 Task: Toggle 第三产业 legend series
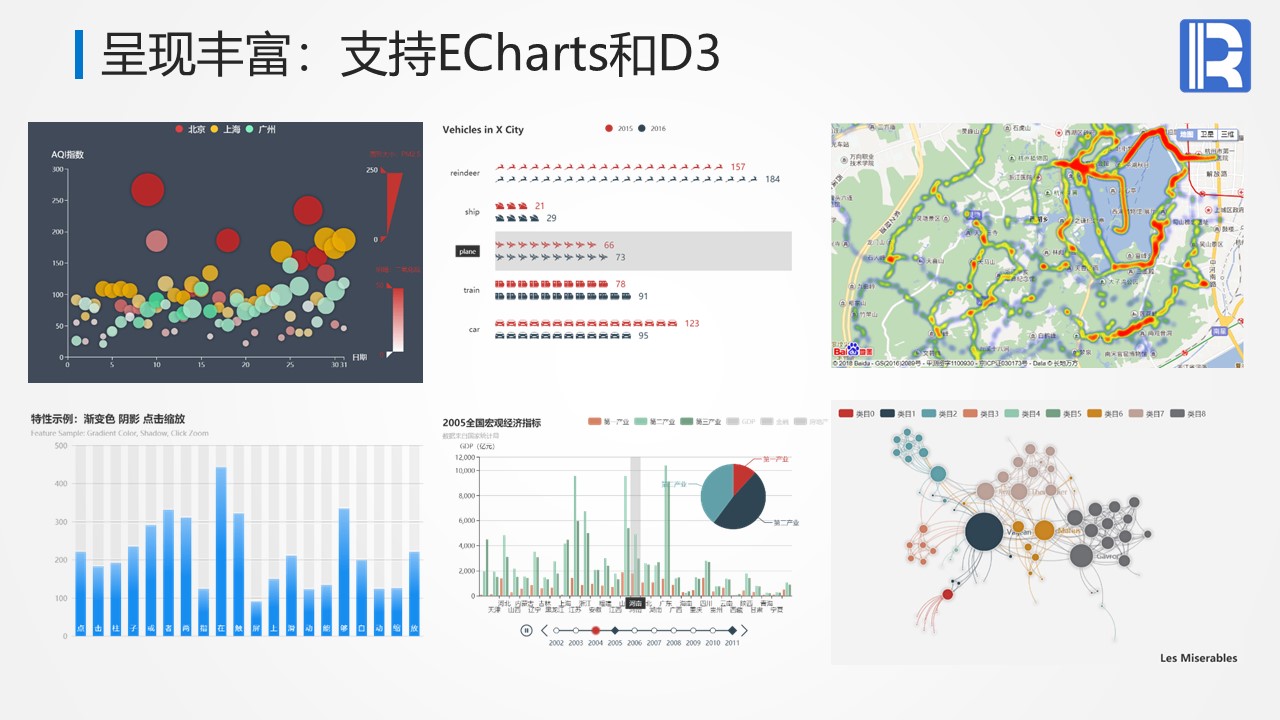(702, 423)
